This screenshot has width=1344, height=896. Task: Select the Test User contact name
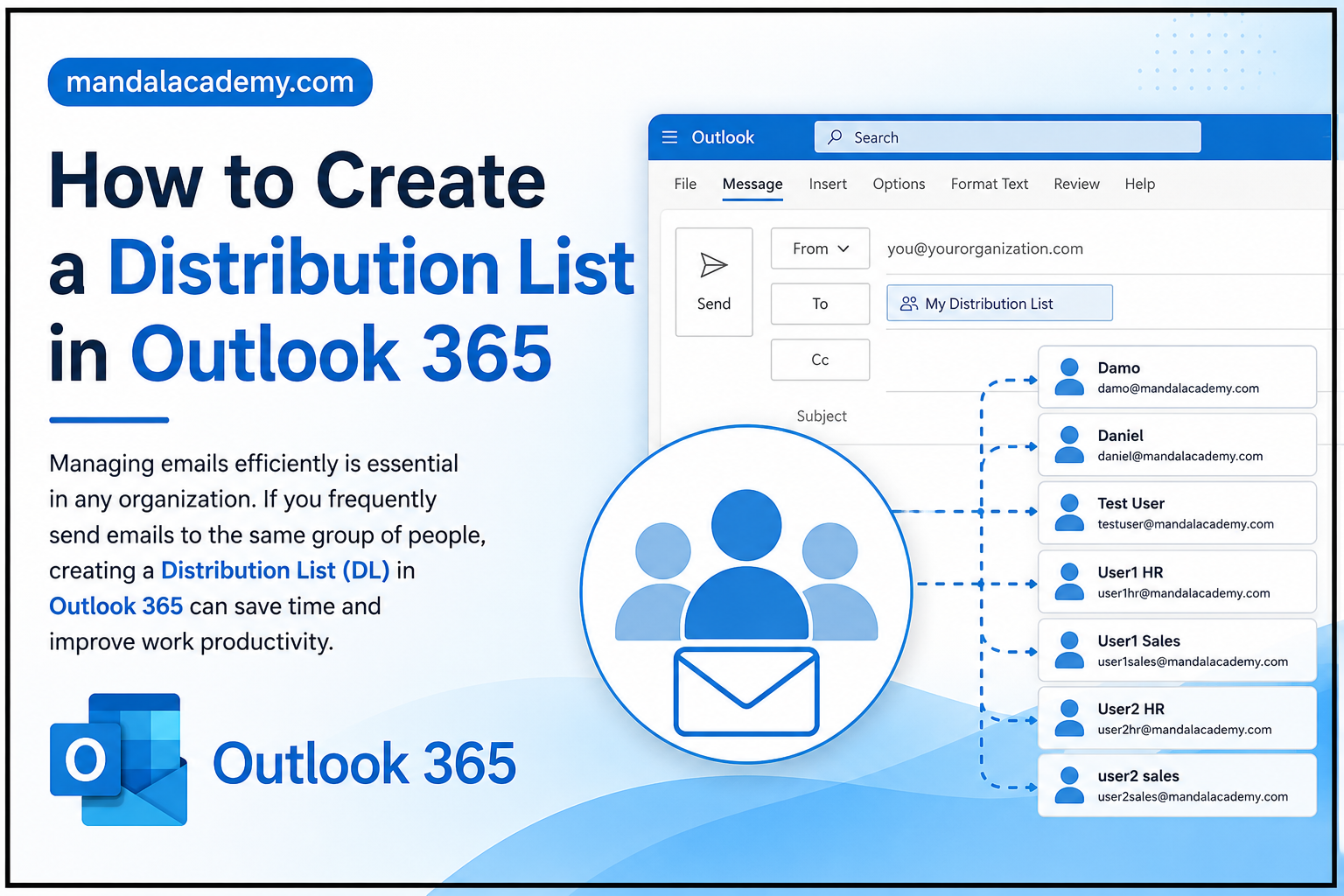click(x=1131, y=504)
